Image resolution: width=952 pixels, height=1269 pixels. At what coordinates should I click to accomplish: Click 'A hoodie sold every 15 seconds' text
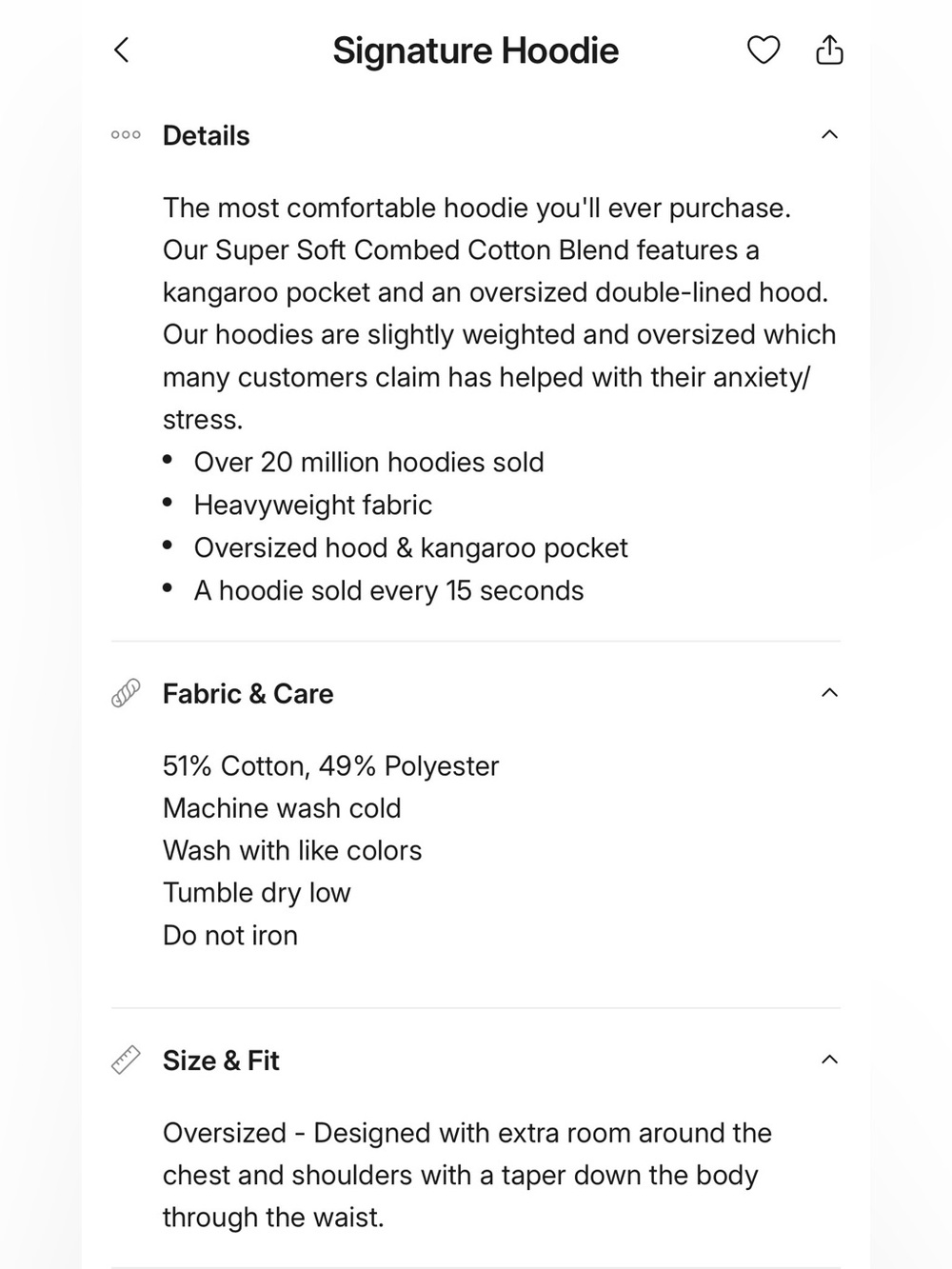point(388,590)
